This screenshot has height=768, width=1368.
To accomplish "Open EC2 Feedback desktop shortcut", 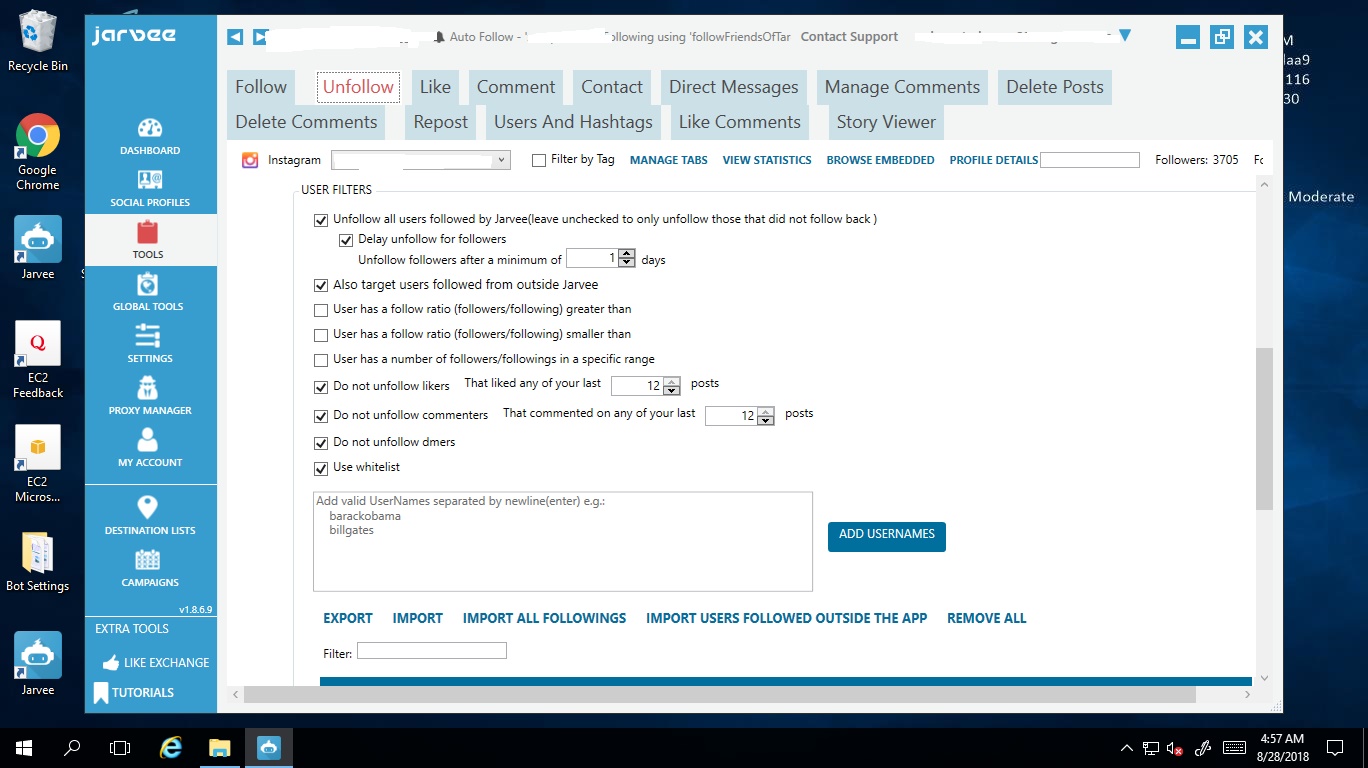I will tap(38, 360).
